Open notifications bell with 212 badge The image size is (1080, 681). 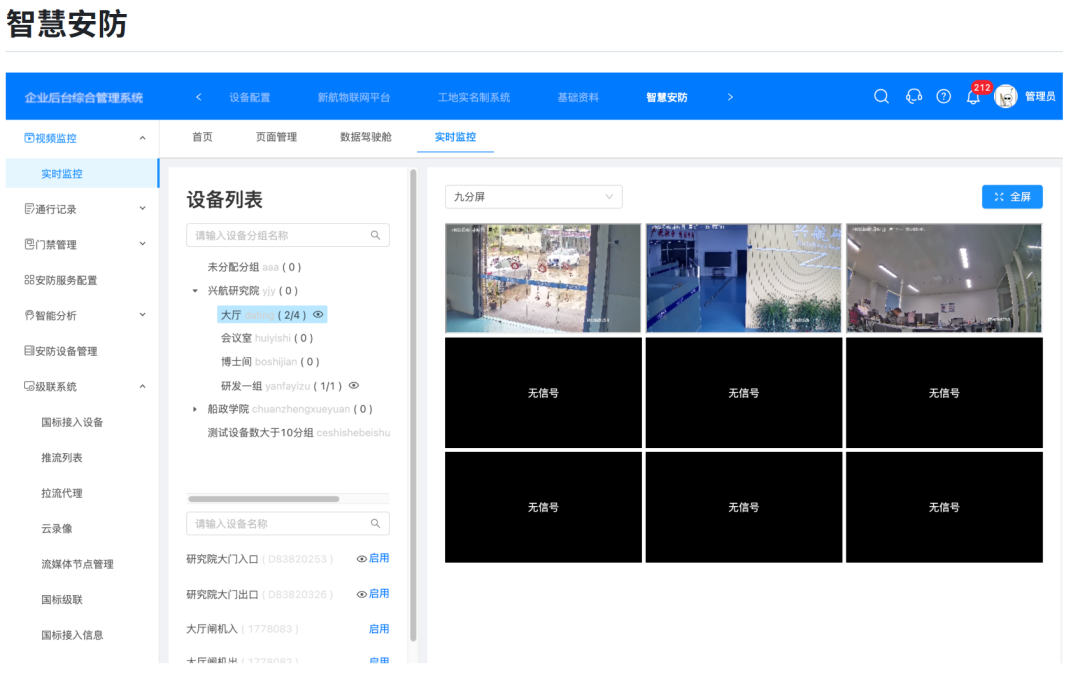click(973, 98)
